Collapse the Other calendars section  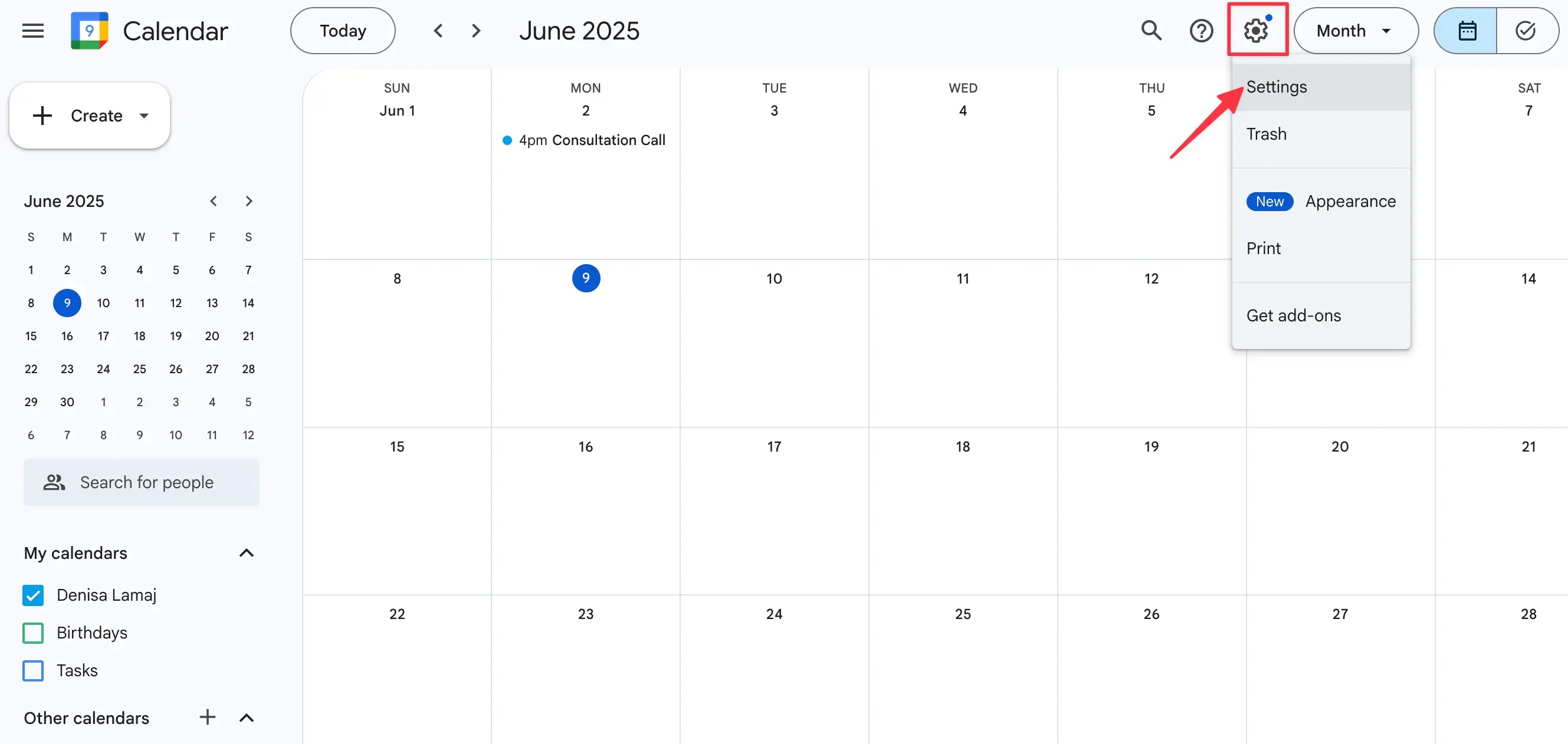[247, 718]
